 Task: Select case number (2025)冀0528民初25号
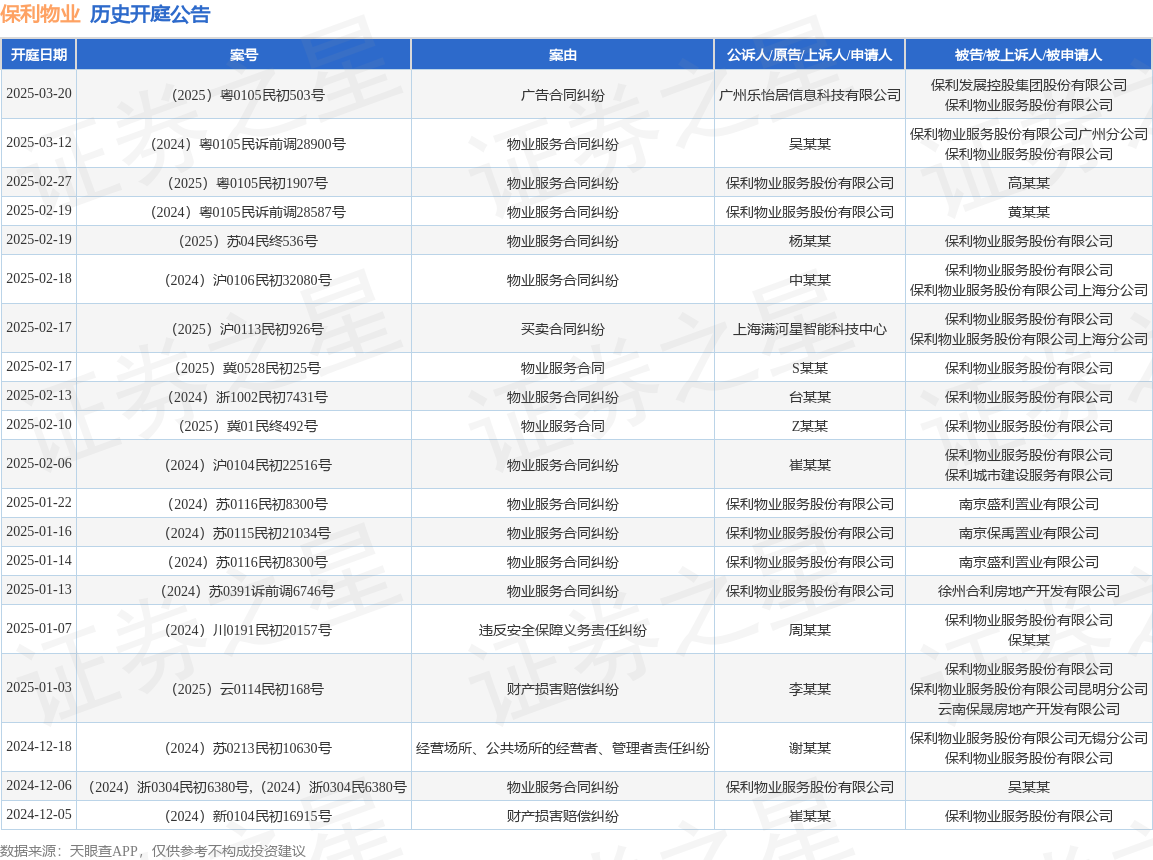(x=243, y=368)
